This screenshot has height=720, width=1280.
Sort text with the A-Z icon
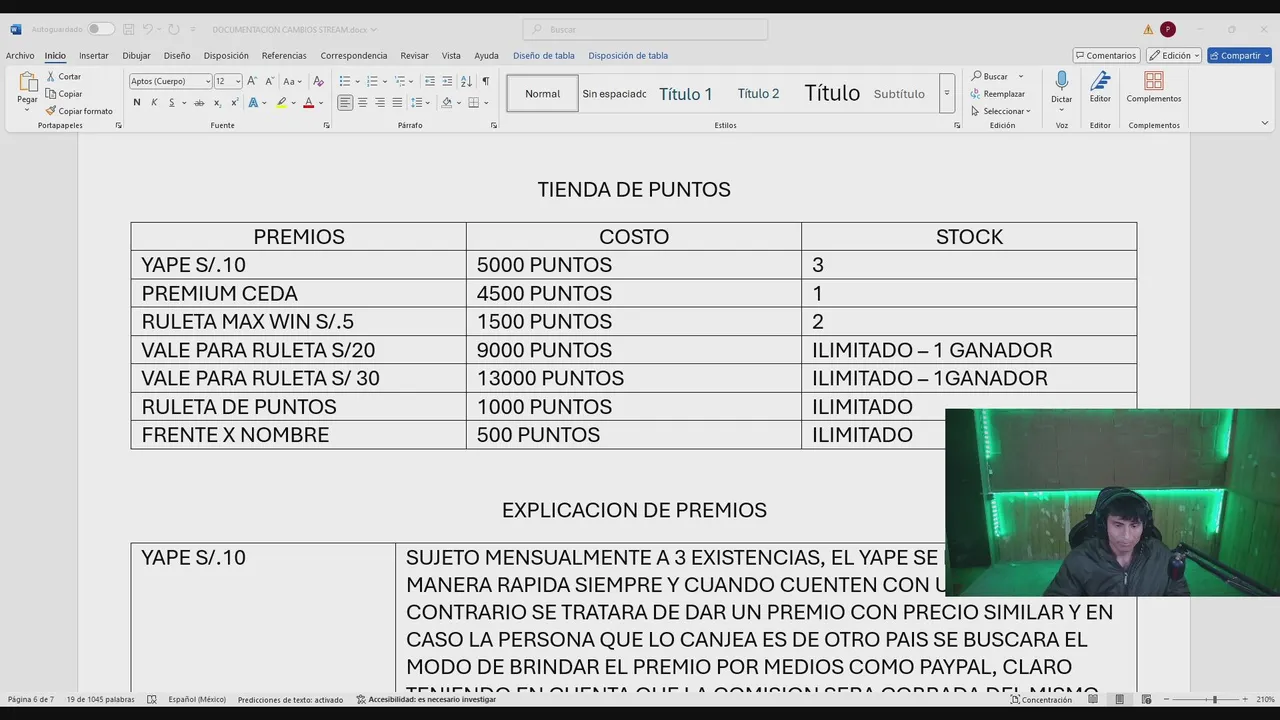point(466,81)
